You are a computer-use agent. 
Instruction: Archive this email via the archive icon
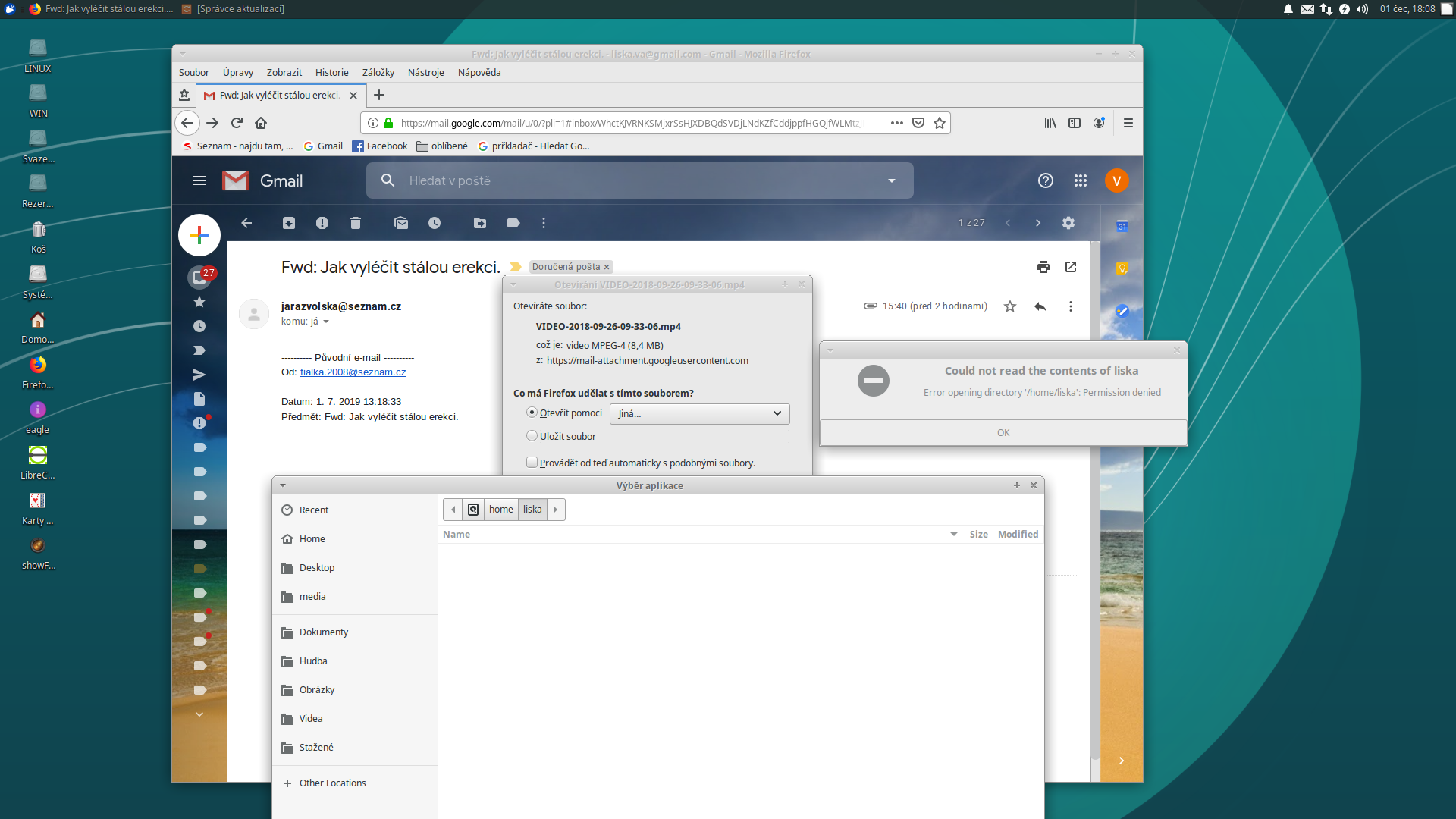tap(289, 223)
